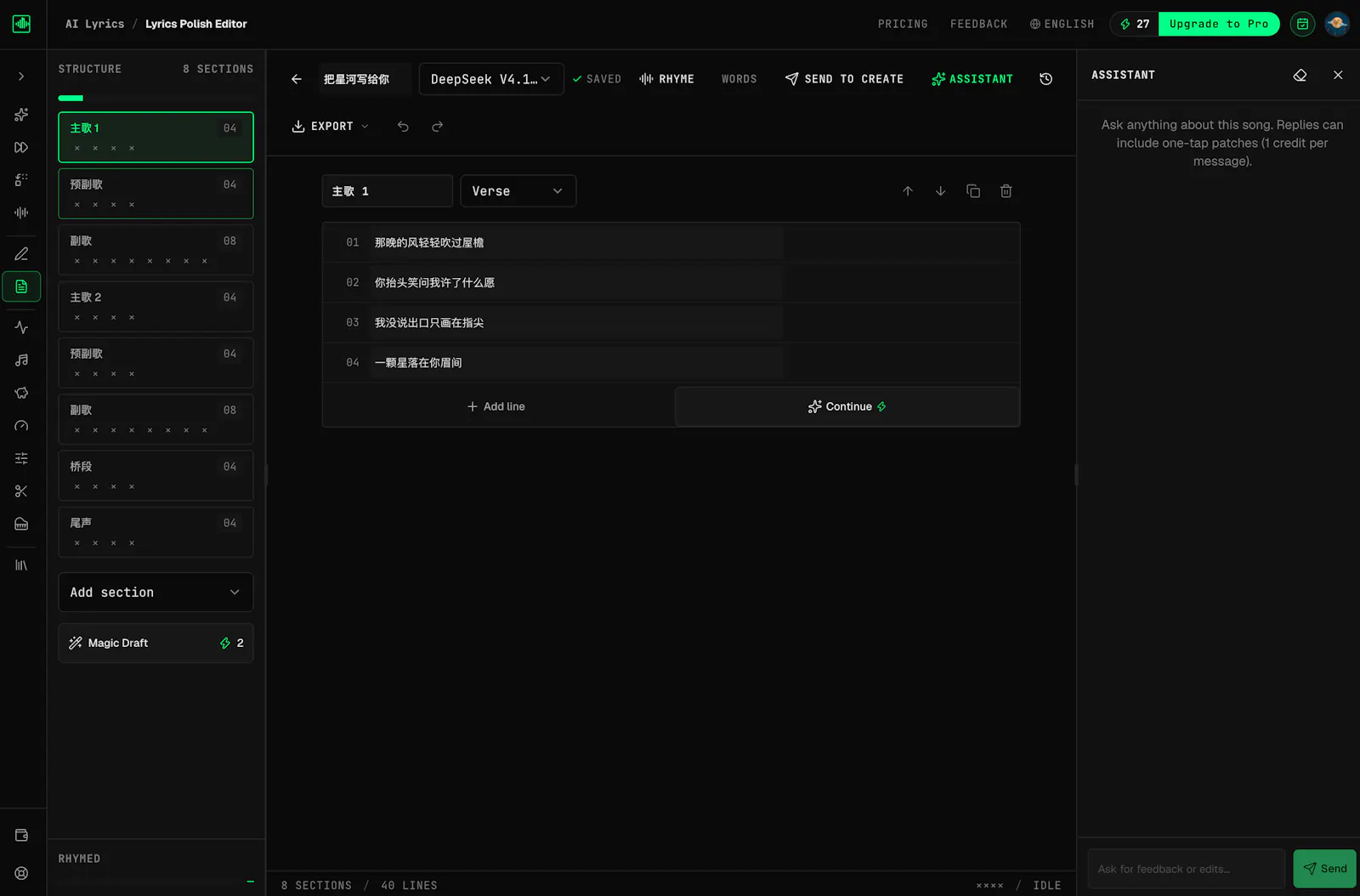Open the Verse section type dropdown

coord(518,191)
